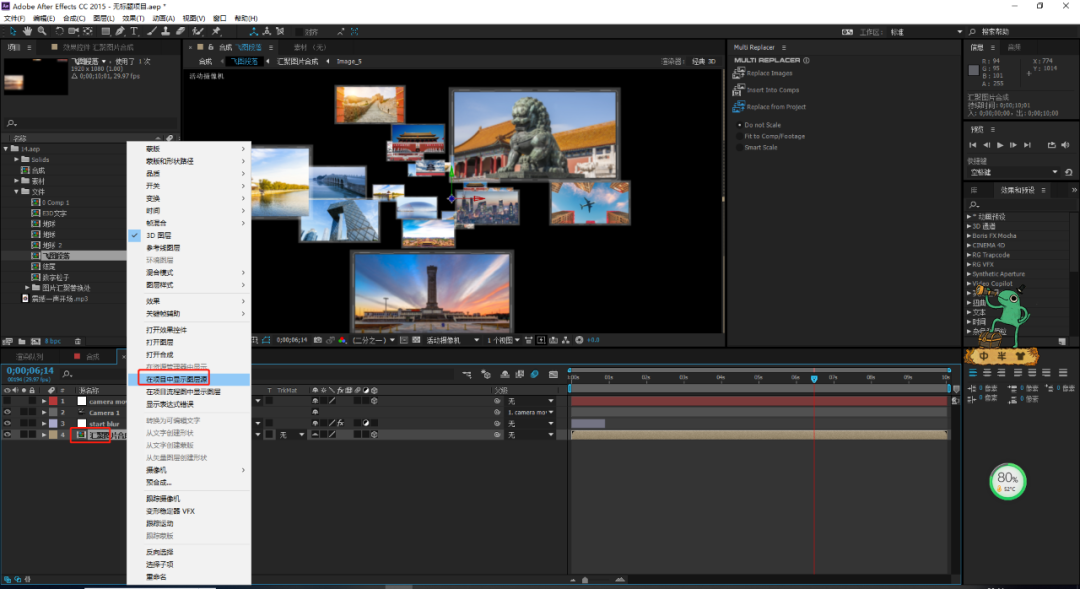Select the Type (T) tool
Image resolution: width=1080 pixels, height=589 pixels.
[x=134, y=31]
